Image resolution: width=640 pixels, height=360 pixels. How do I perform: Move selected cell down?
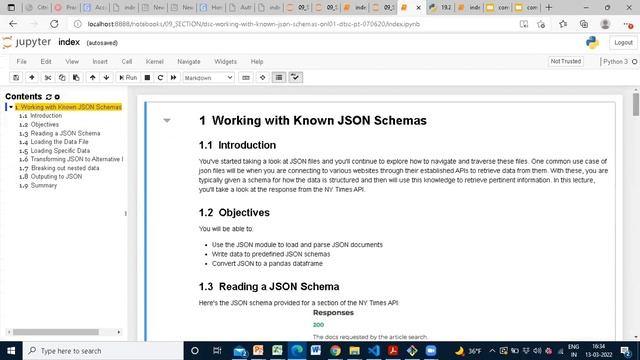click(x=107, y=78)
